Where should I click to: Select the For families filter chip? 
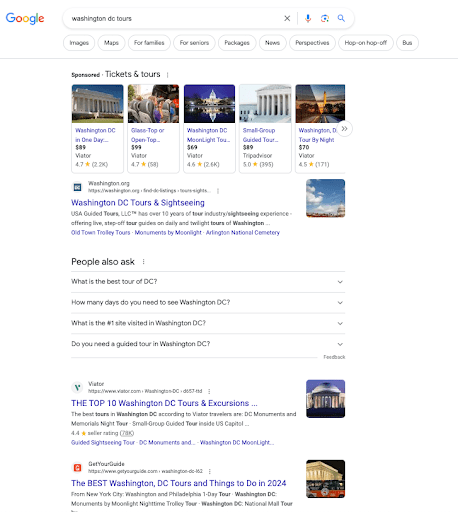149,43
